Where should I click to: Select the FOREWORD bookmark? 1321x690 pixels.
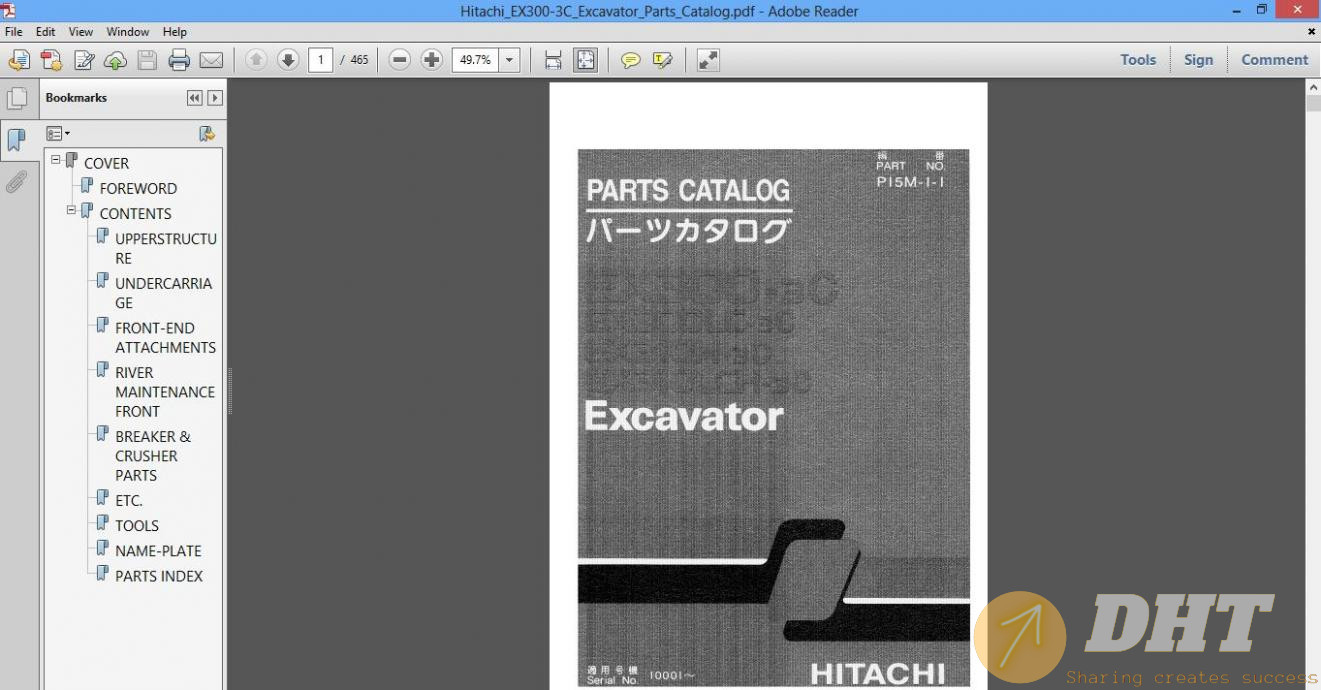pyautogui.click(x=138, y=188)
